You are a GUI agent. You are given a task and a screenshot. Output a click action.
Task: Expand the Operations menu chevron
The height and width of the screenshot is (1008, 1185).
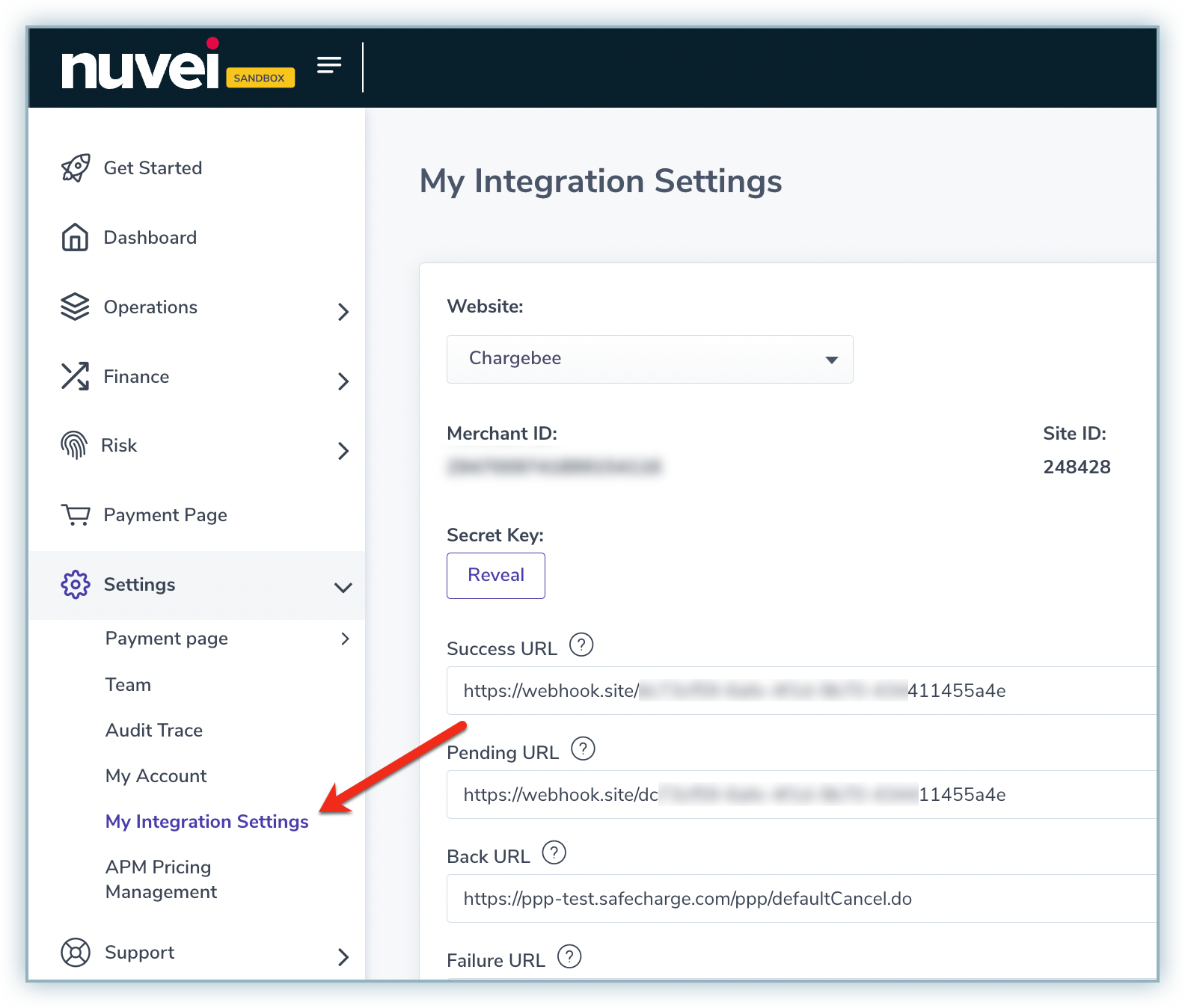coord(343,312)
